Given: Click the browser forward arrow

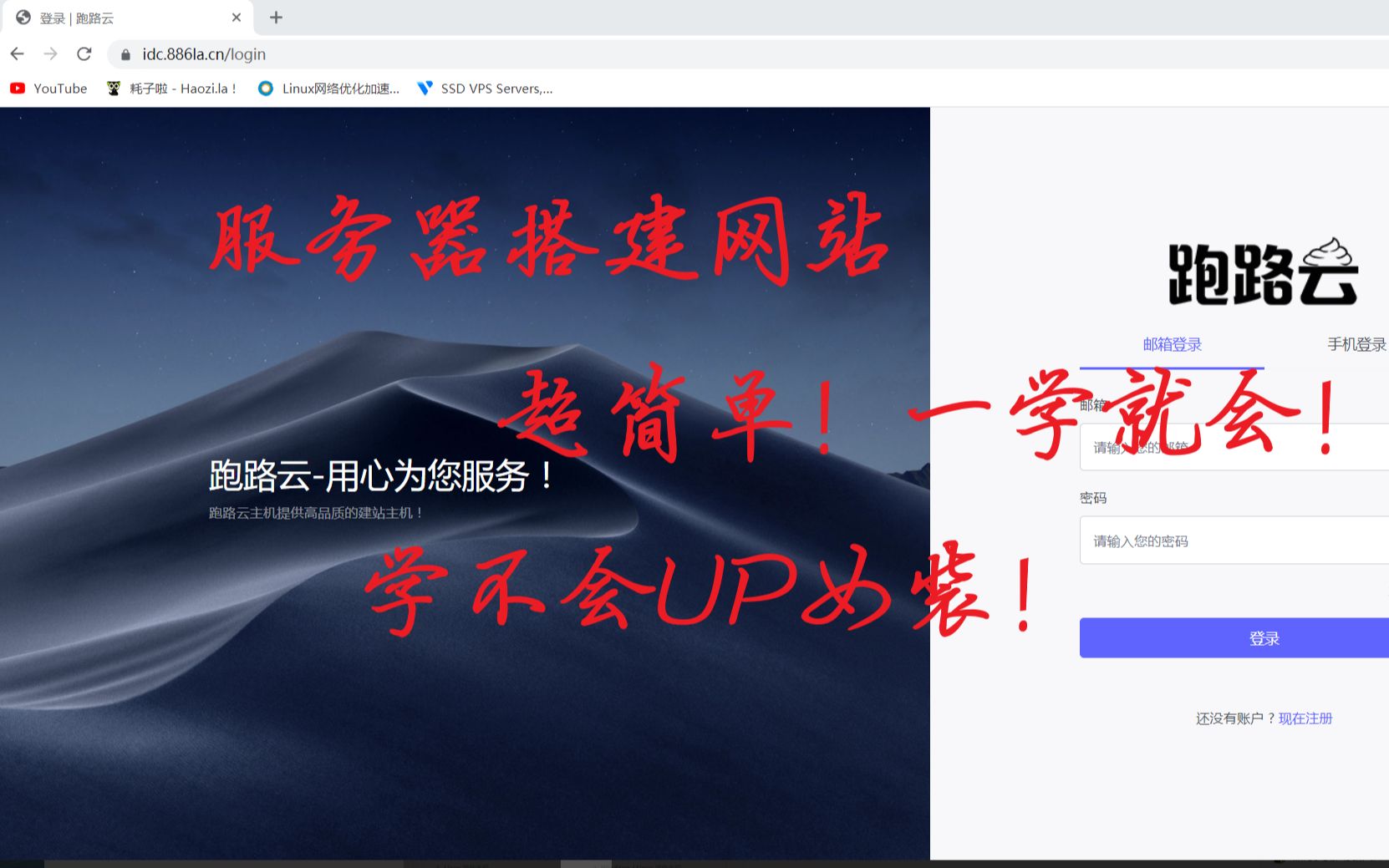Looking at the screenshot, I should click(50, 53).
